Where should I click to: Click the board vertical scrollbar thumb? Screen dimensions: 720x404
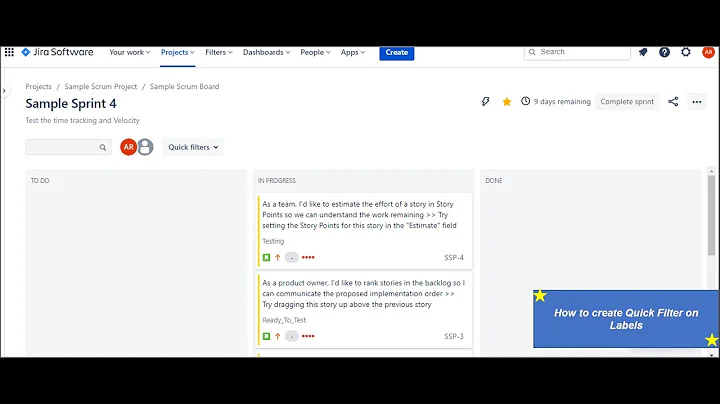711,215
